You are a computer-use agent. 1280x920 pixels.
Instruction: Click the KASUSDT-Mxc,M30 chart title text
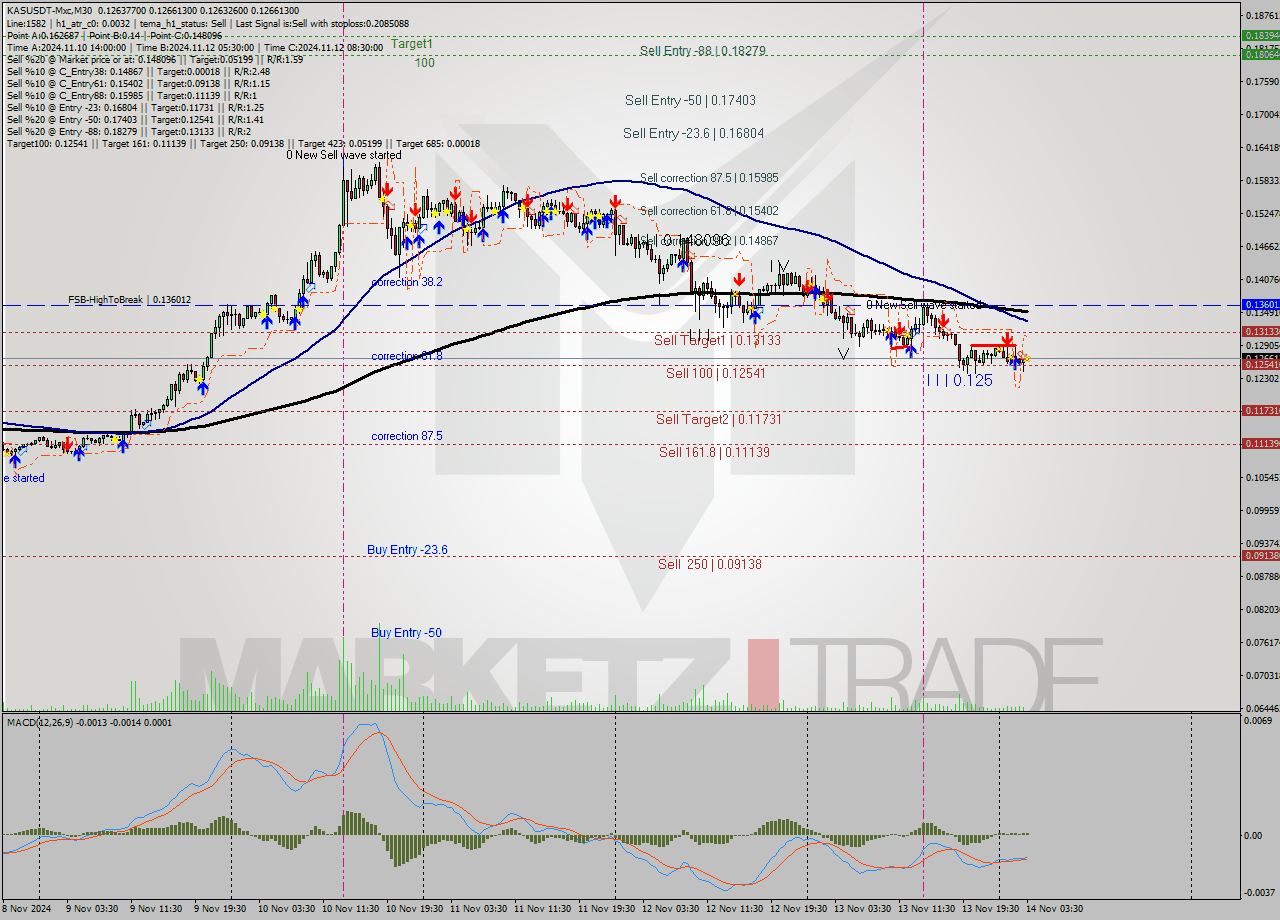tap(49, 11)
